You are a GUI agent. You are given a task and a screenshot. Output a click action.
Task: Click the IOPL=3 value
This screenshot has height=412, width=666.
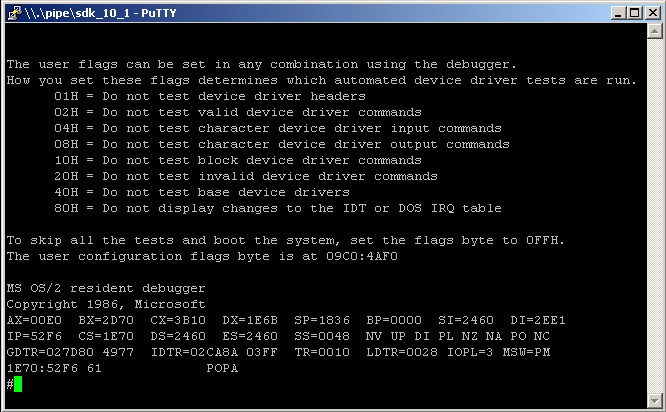tap(470, 352)
